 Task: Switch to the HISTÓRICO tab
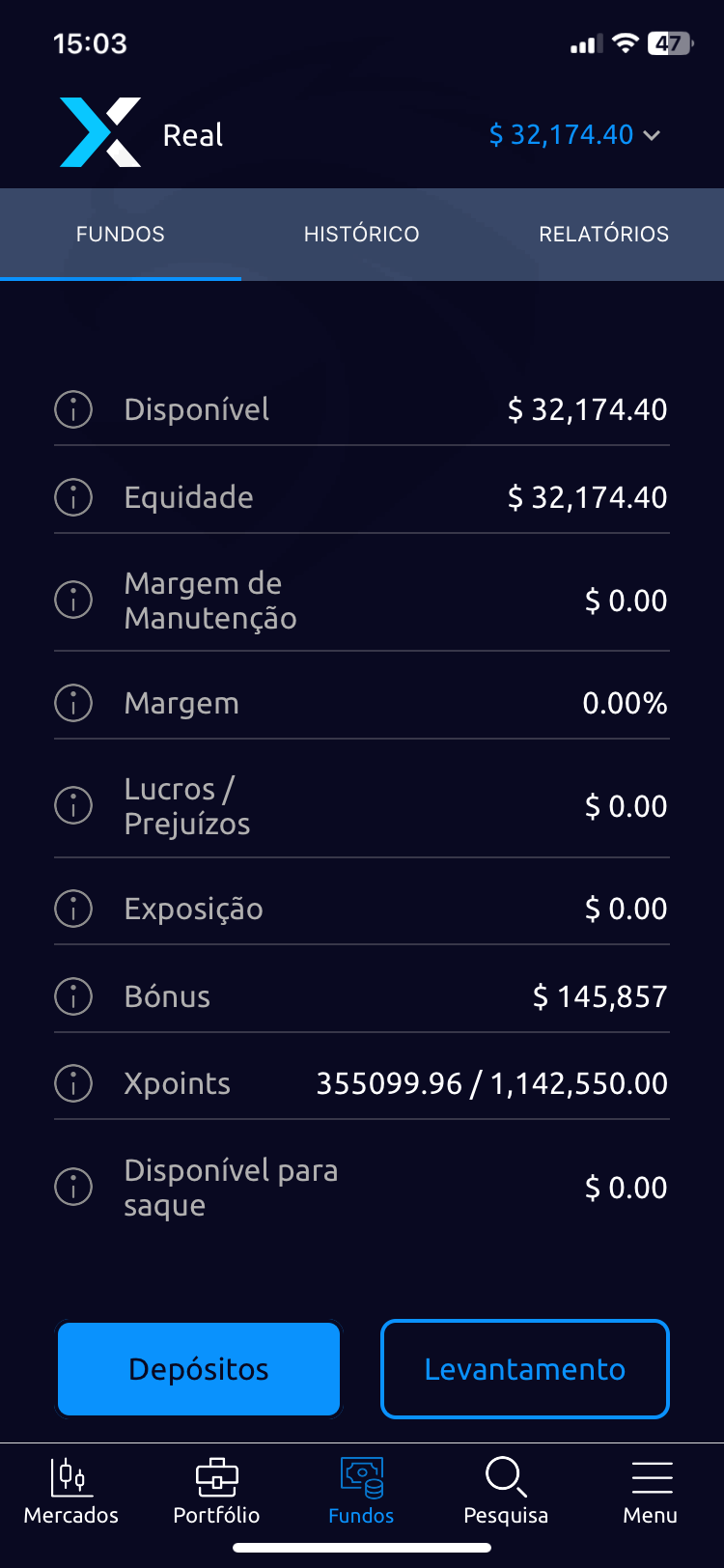[x=362, y=235]
